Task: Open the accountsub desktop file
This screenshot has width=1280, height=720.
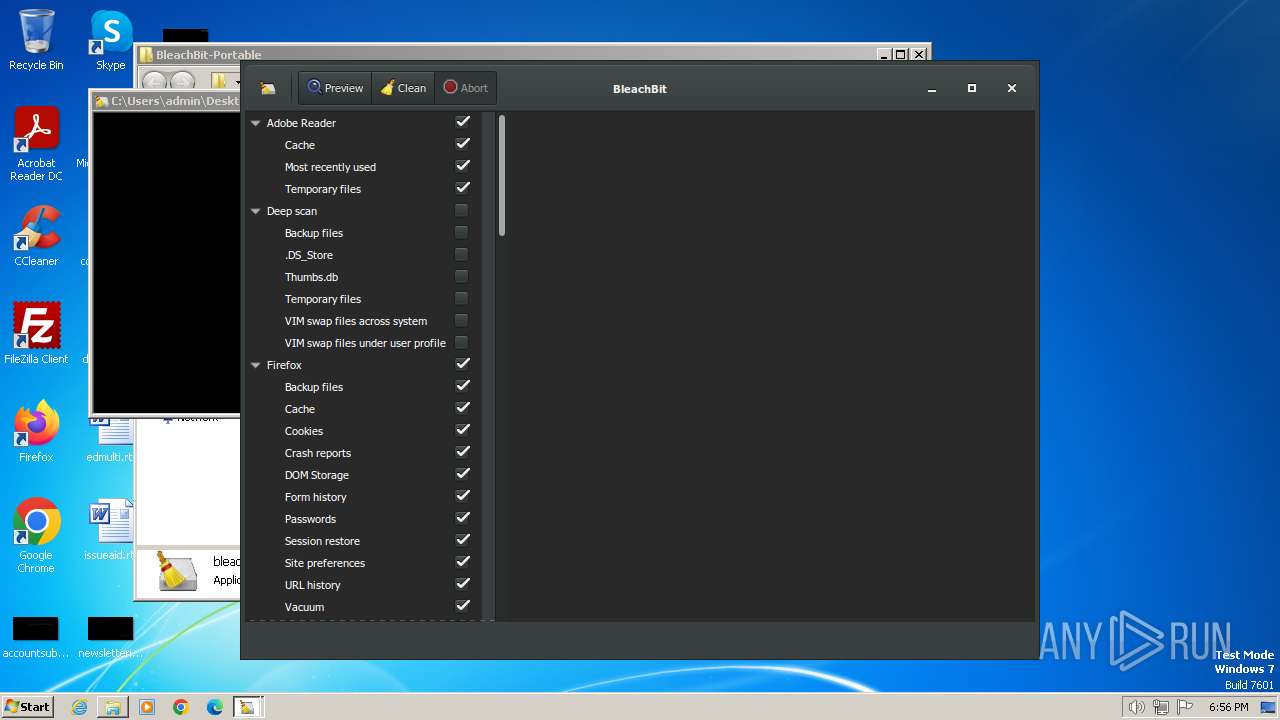Action: coord(36,637)
